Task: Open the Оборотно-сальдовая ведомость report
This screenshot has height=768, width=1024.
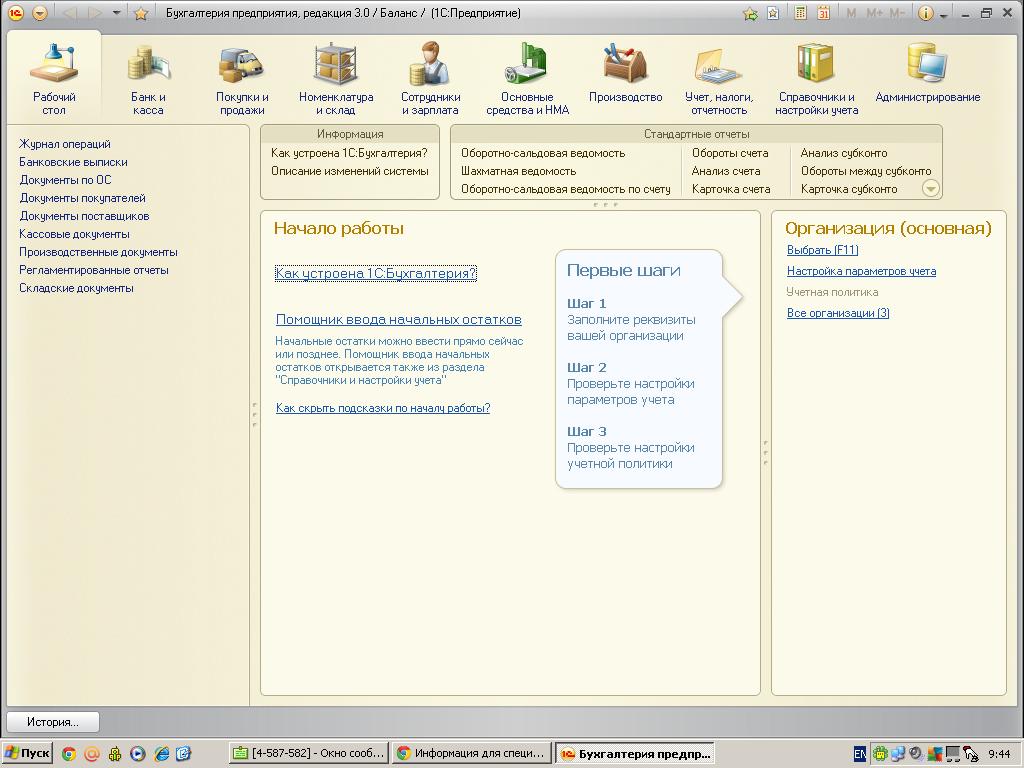Action: tap(543, 153)
